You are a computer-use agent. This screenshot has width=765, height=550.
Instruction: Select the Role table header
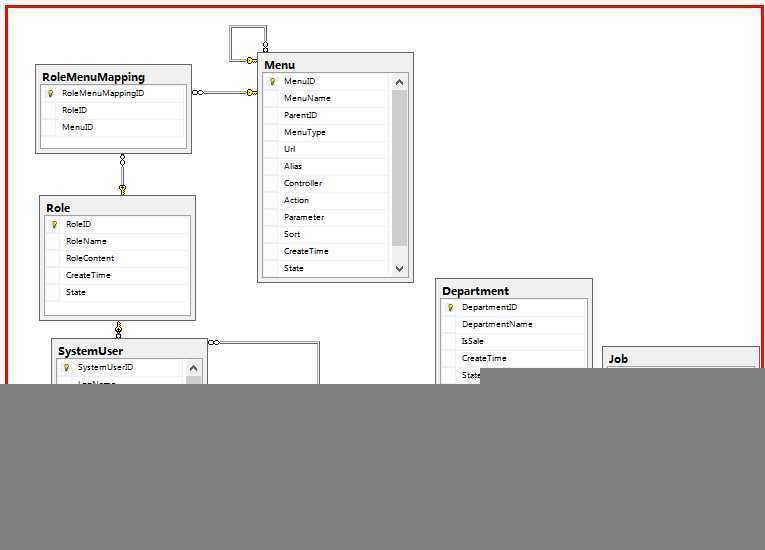tap(117, 207)
